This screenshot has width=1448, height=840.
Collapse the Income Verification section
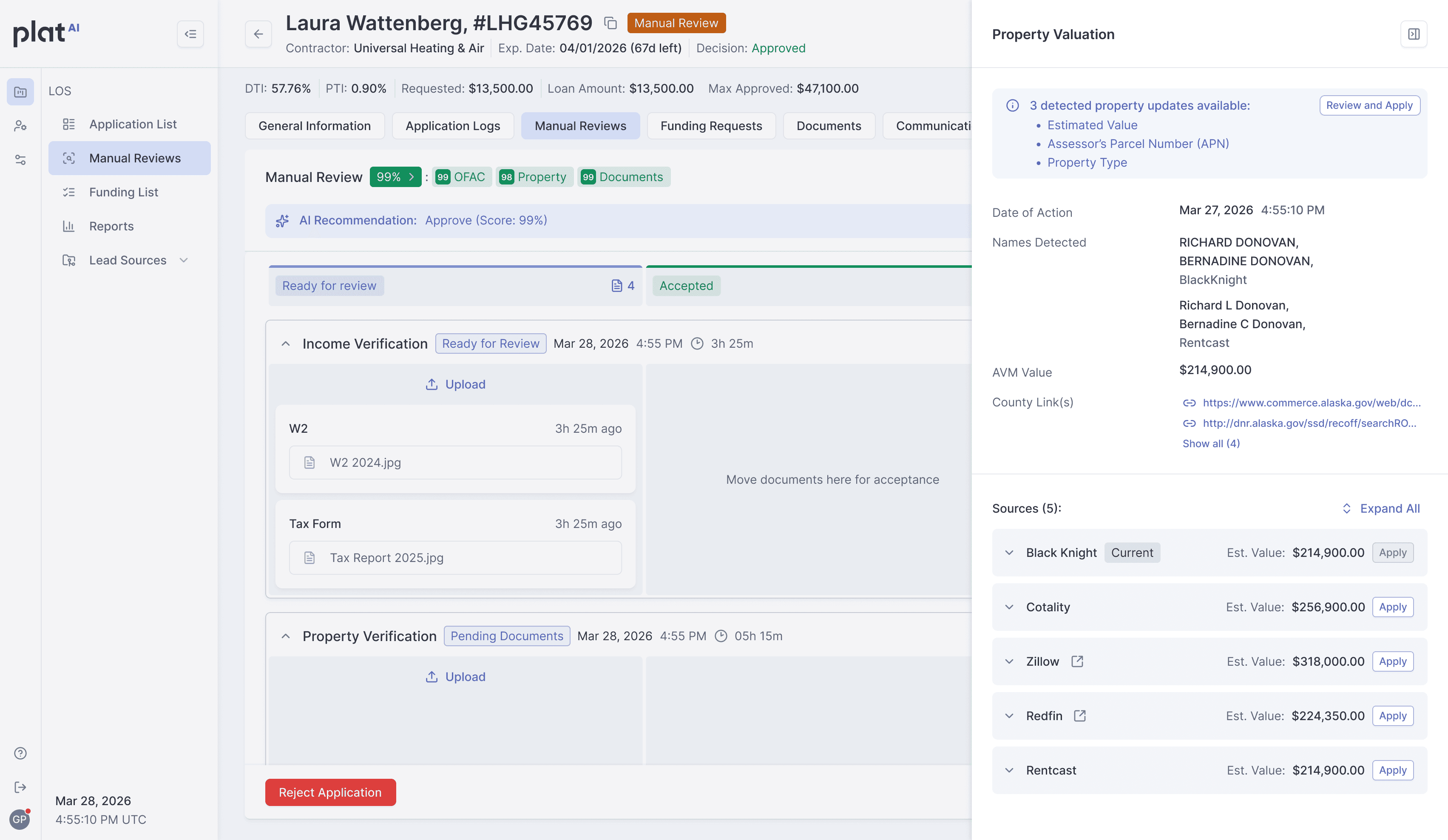click(286, 343)
